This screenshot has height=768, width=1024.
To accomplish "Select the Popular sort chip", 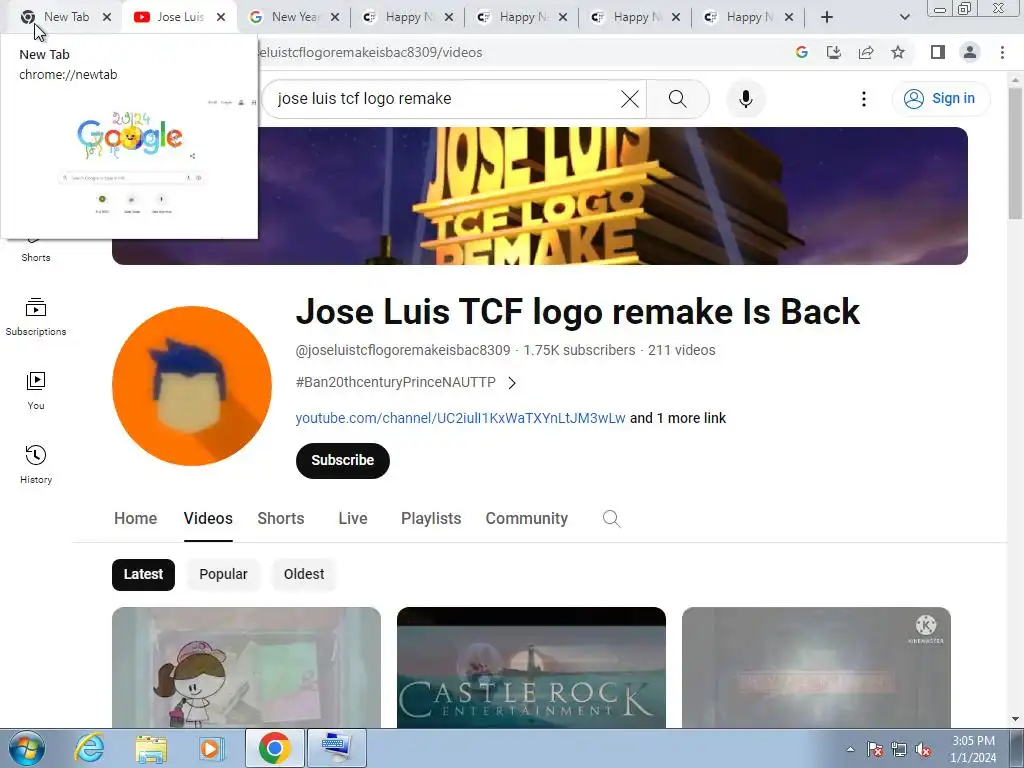I will (223, 575).
